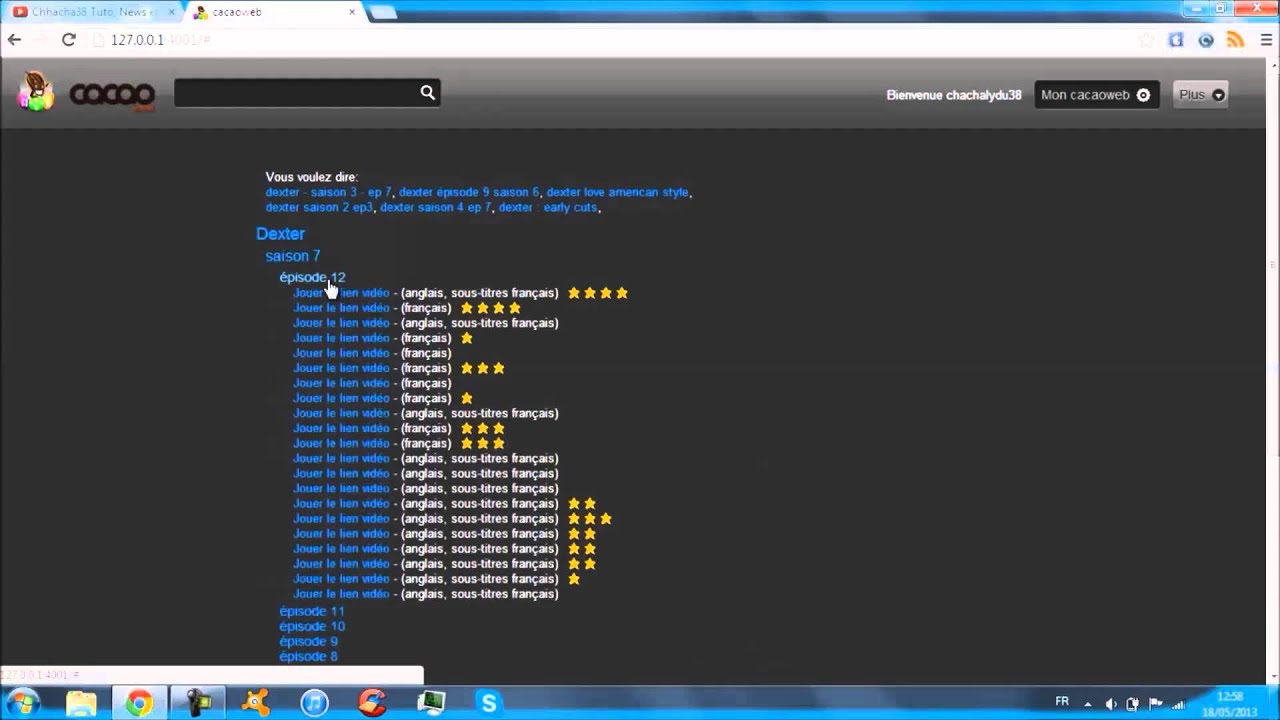Click the network signal tray icon

pyautogui.click(x=1179, y=703)
